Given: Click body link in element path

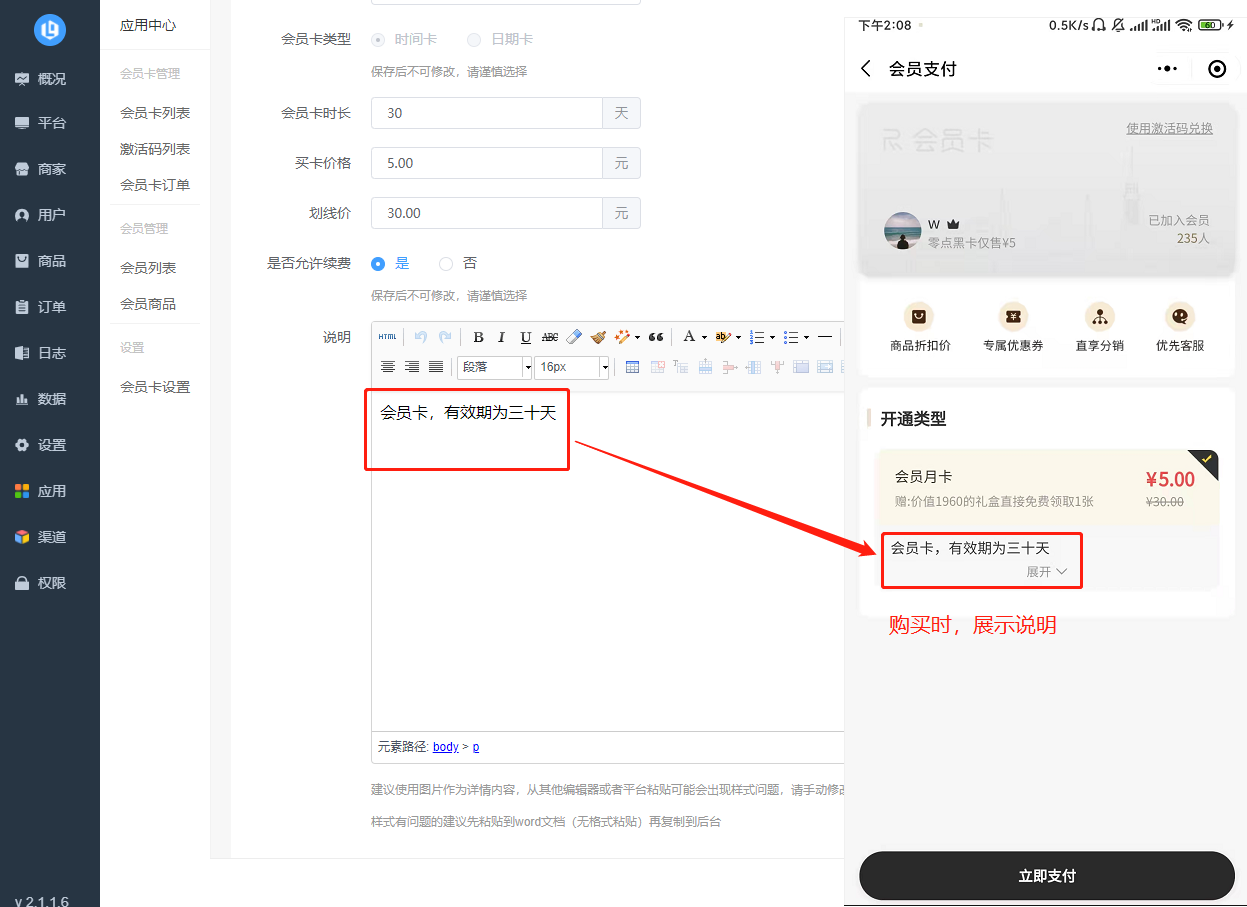Looking at the screenshot, I should (x=446, y=747).
